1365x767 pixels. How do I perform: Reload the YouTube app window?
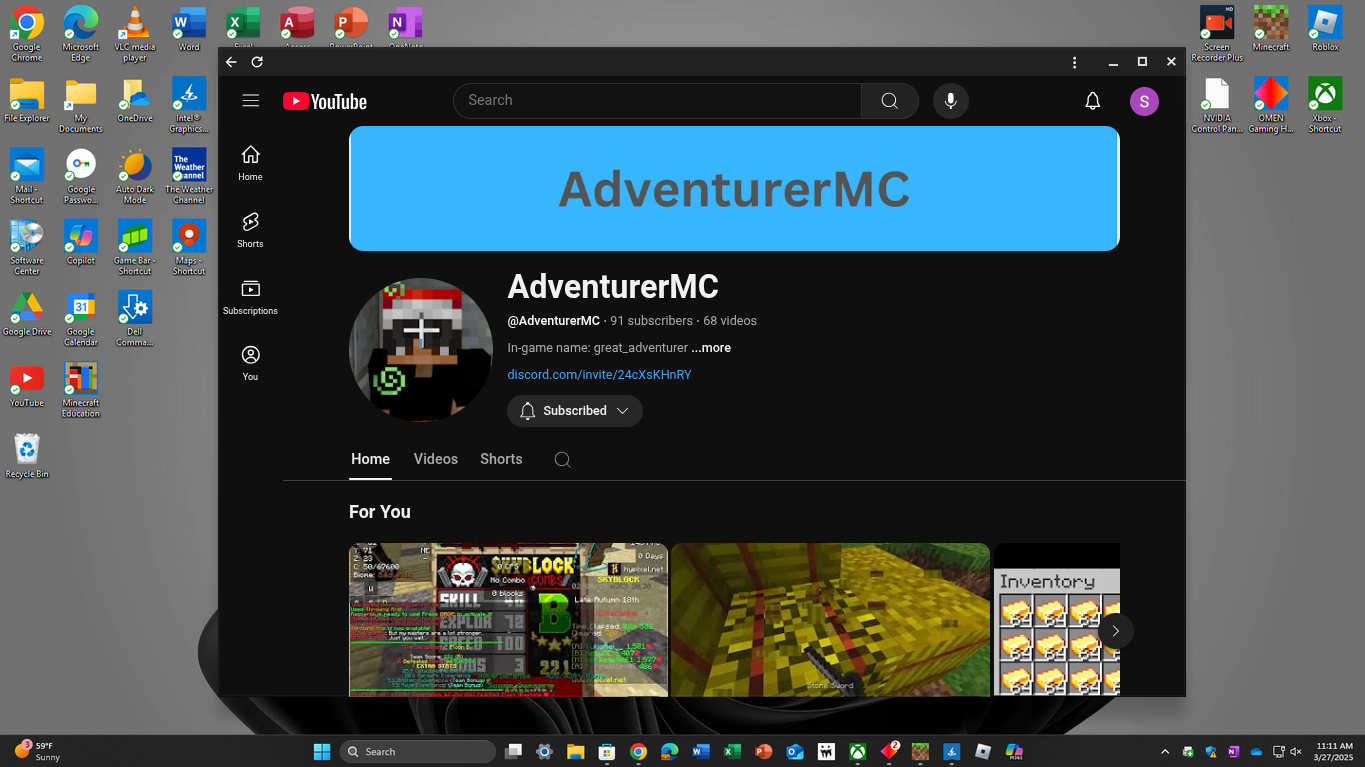(x=257, y=62)
